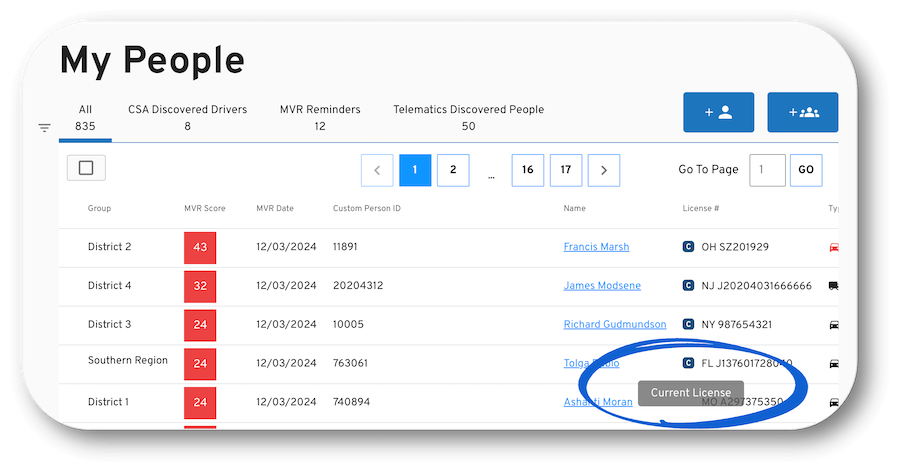Click the add single person button
Viewport: 900px width, 472px height.
pos(718,112)
